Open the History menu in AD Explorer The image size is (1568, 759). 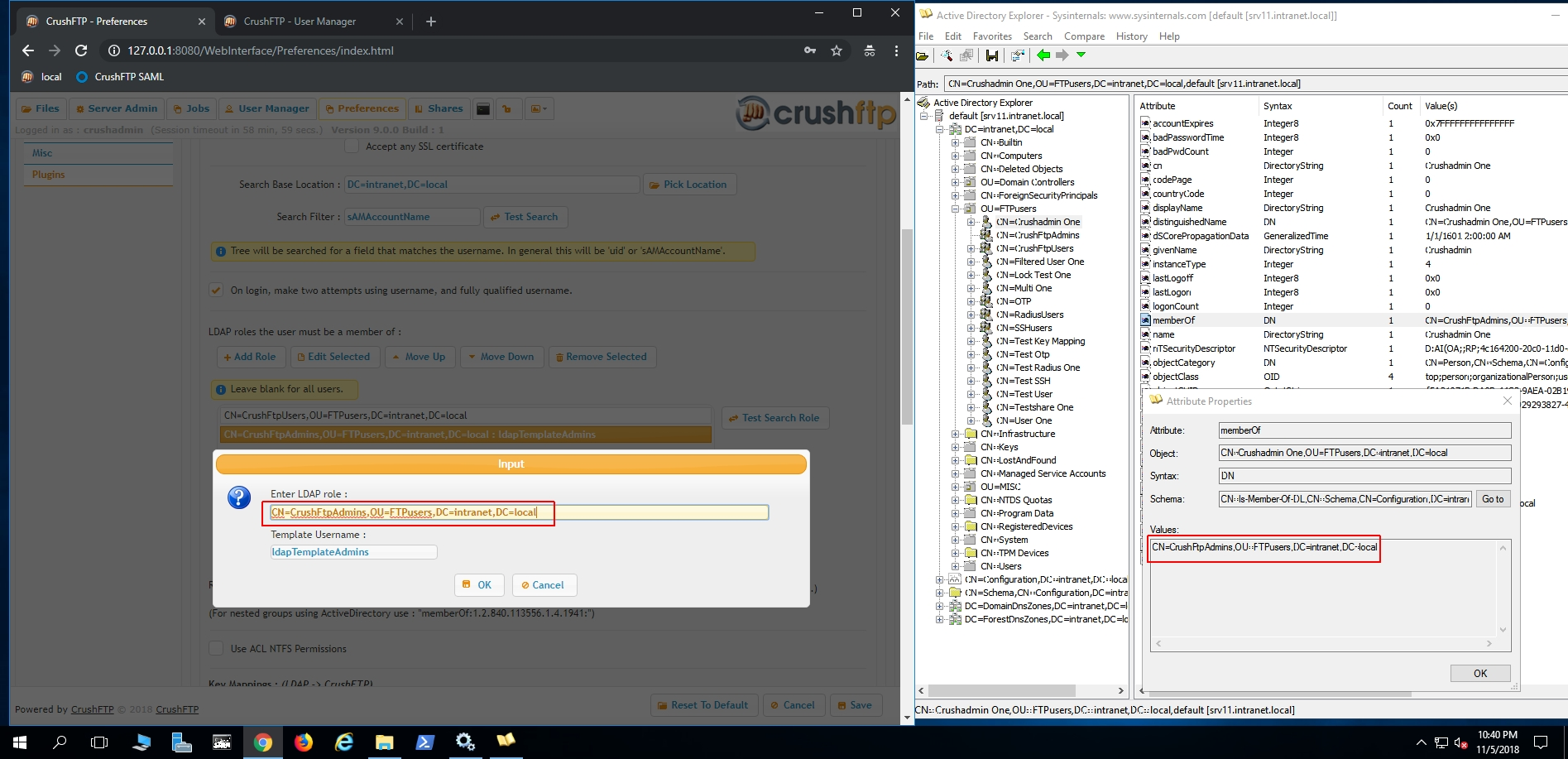click(1131, 36)
